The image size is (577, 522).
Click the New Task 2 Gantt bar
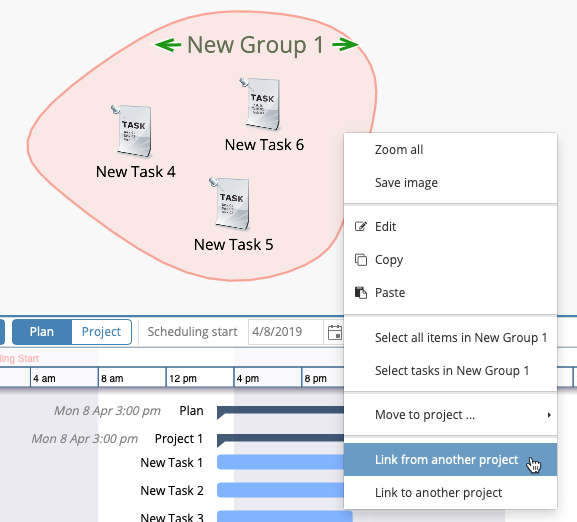280,490
